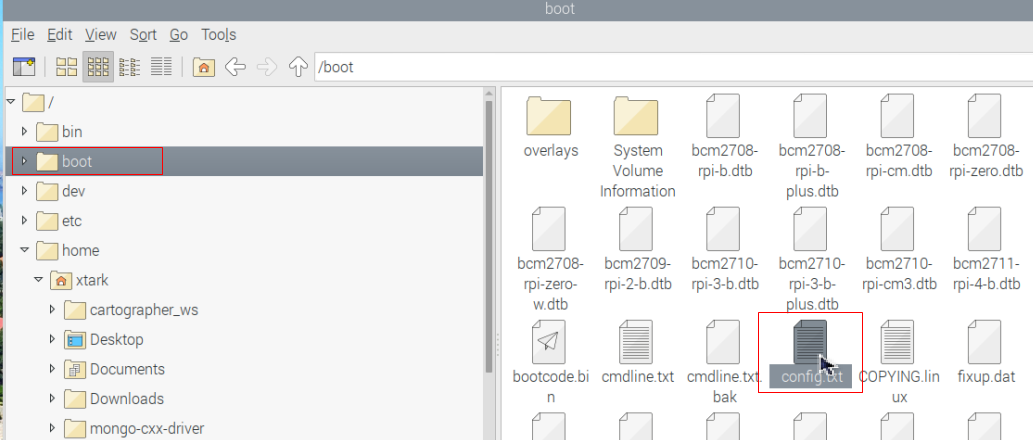
Task: Select config.txt file
Action: pos(810,353)
